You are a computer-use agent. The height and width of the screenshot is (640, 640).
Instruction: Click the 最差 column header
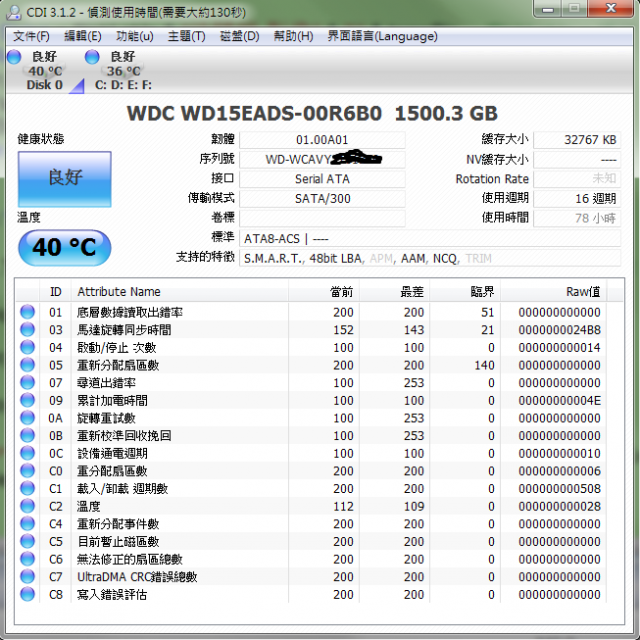(x=394, y=291)
